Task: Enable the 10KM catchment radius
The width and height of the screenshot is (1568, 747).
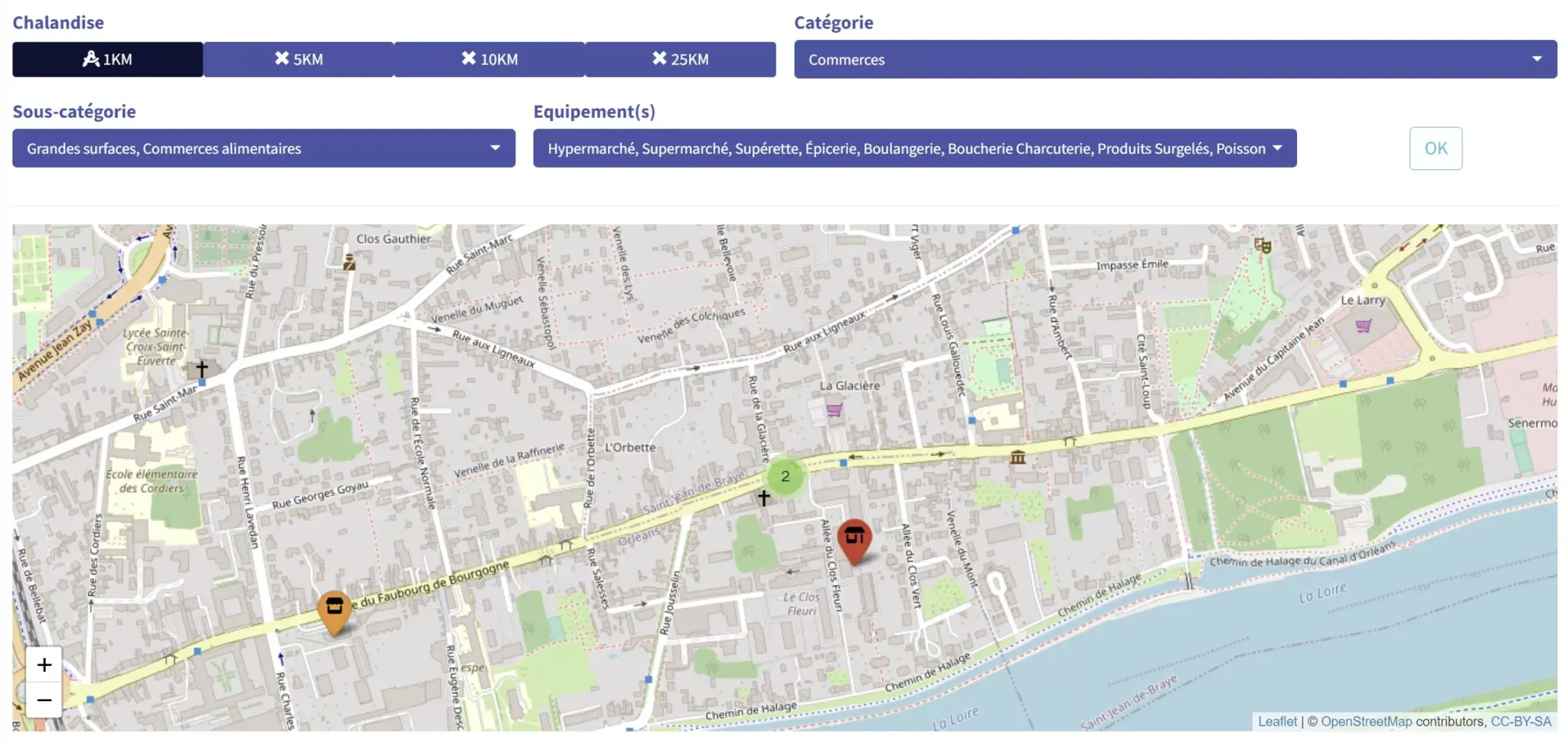Action: (489, 60)
